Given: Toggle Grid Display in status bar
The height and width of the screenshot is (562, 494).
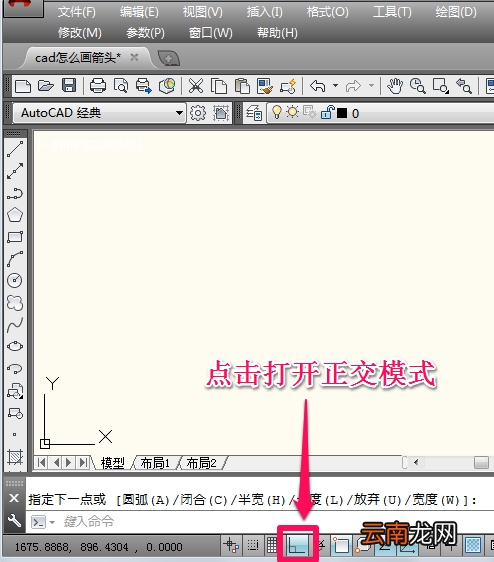Looking at the screenshot, I should (272, 546).
